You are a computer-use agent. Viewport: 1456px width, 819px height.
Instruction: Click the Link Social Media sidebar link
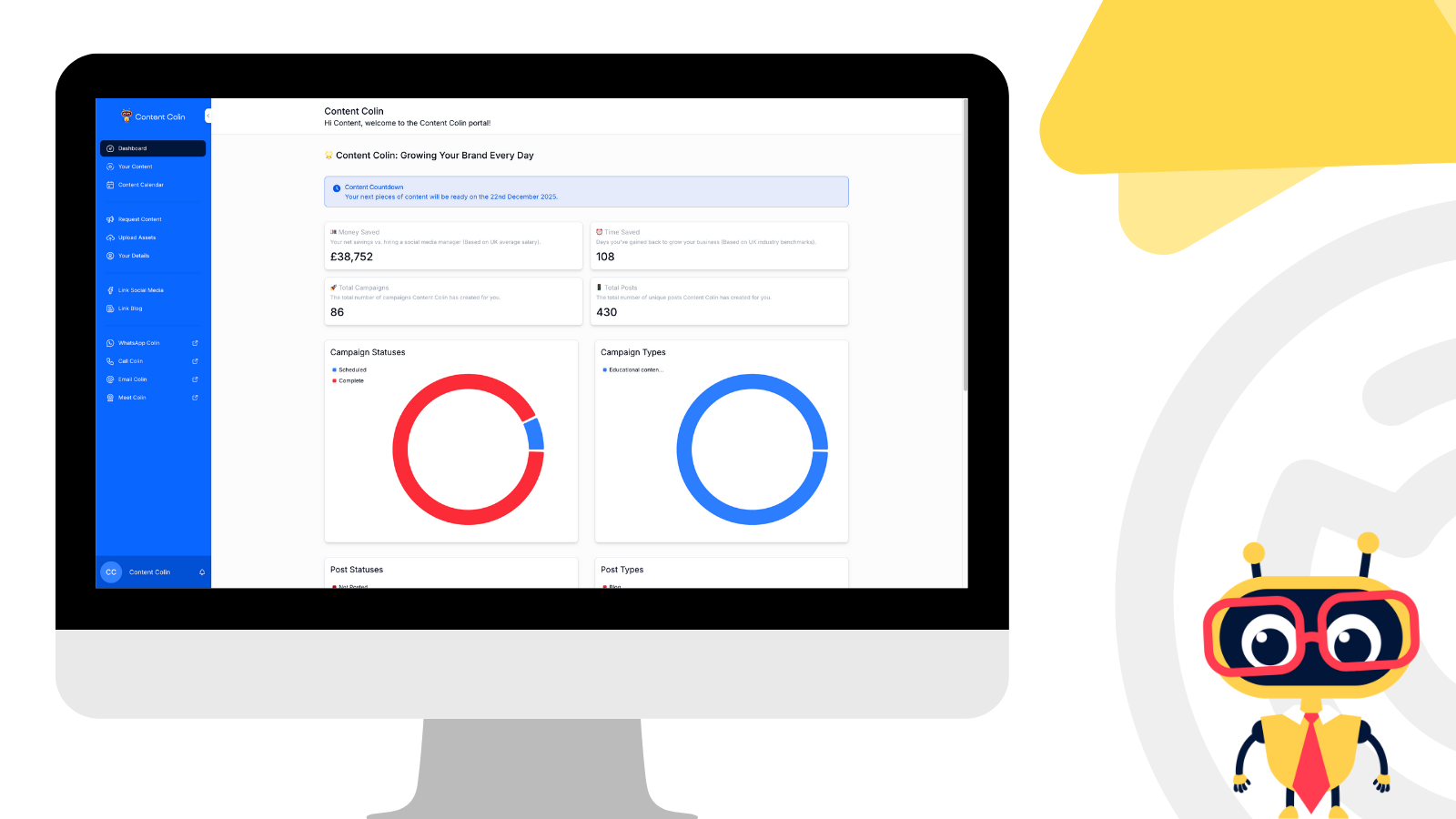pyautogui.click(x=153, y=290)
